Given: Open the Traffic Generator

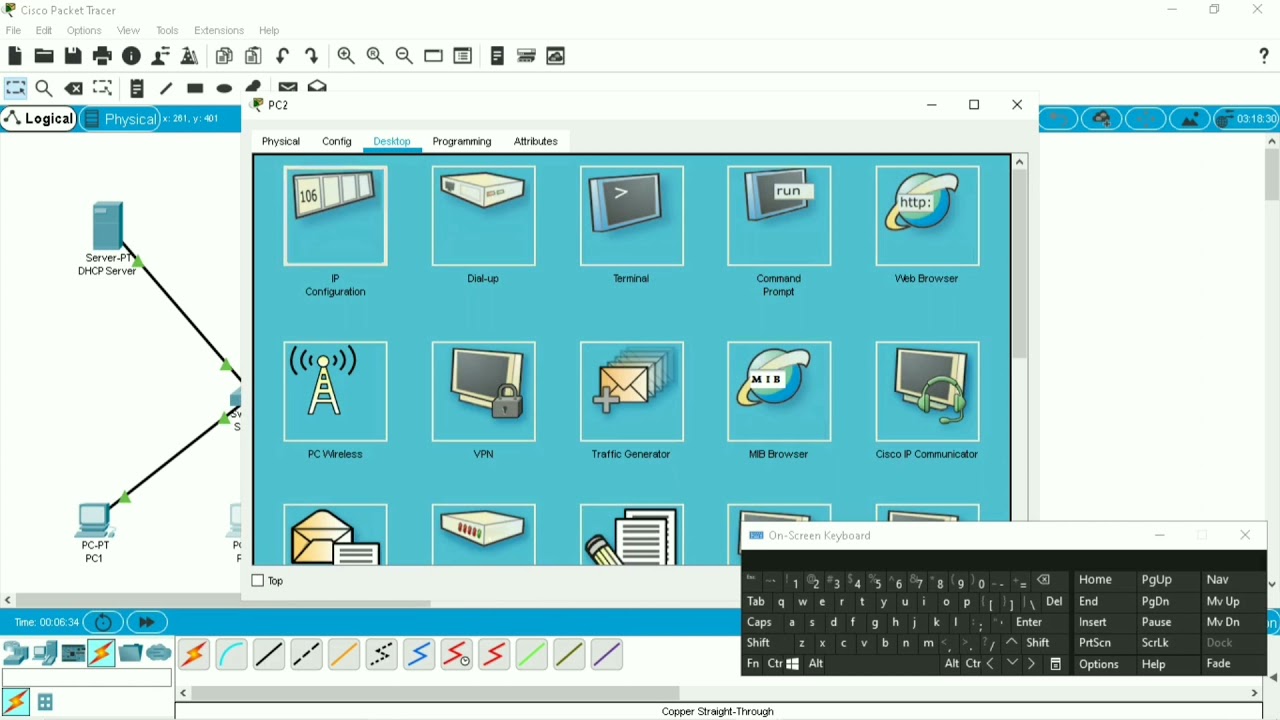Looking at the screenshot, I should (631, 392).
